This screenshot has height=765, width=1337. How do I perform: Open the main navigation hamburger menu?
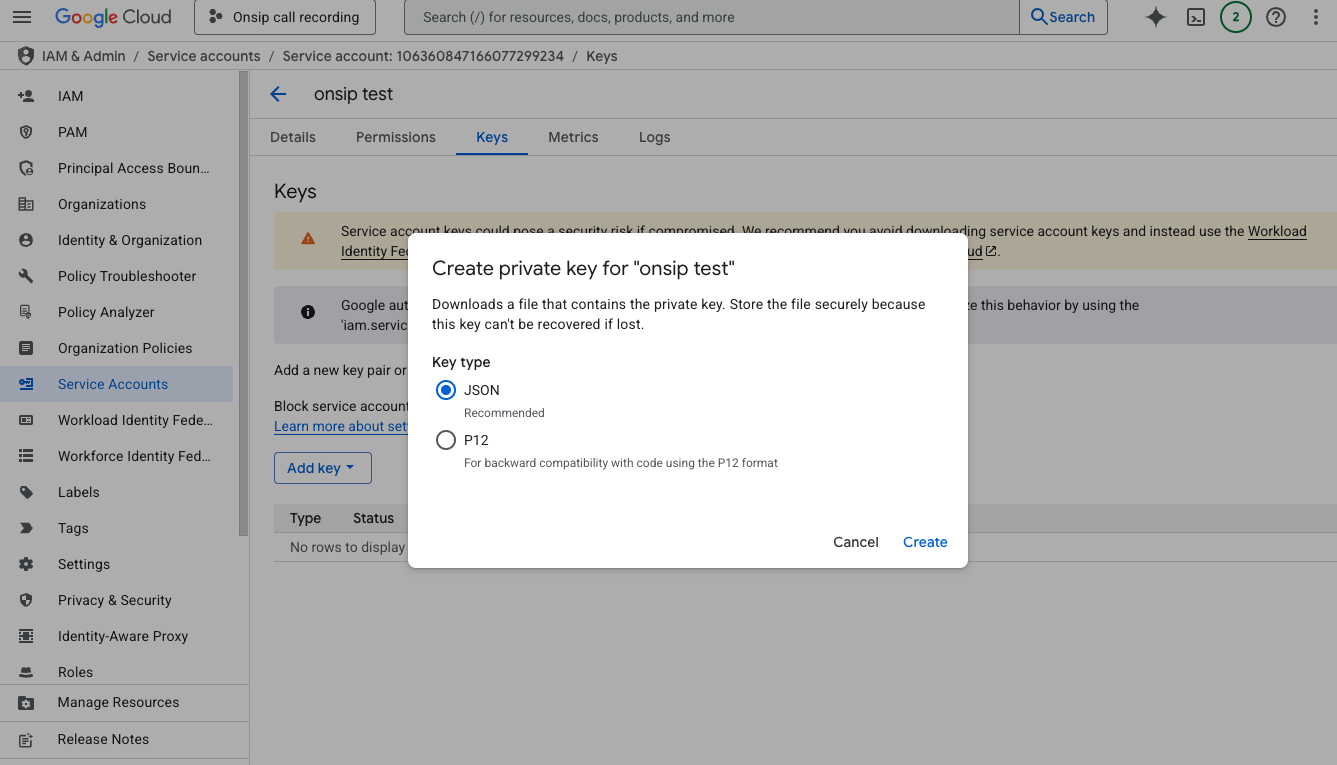coord(22,17)
